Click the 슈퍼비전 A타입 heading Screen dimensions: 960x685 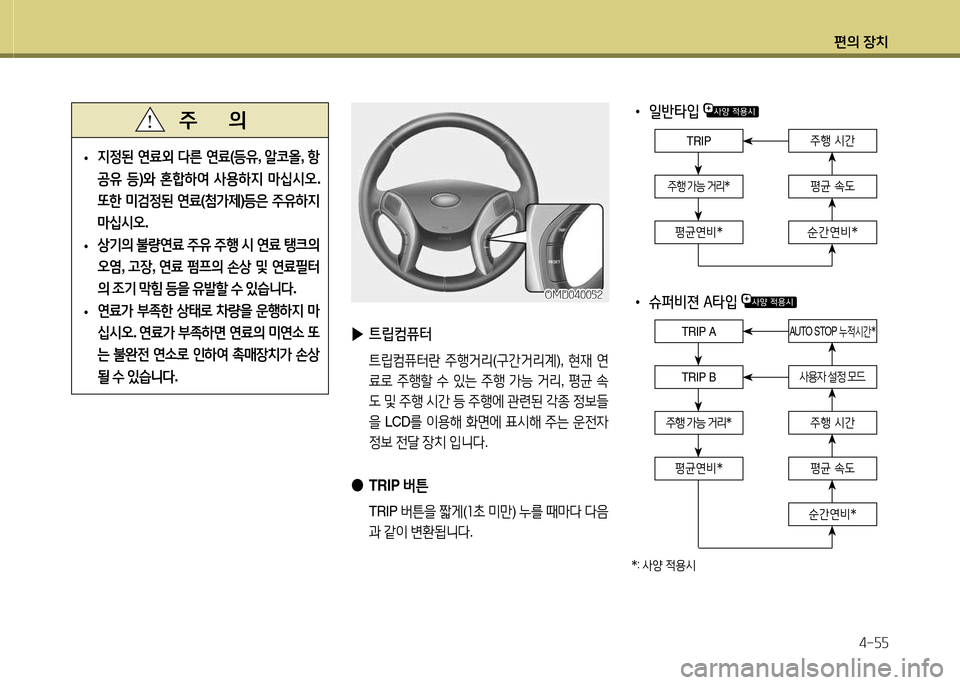(x=692, y=302)
